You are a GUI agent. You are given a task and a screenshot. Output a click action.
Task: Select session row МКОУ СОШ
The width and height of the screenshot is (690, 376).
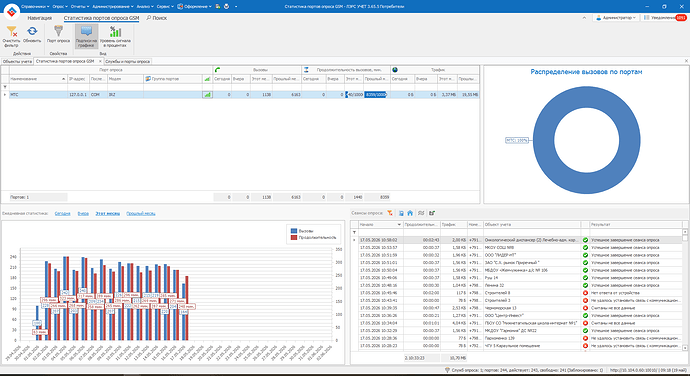516,247
